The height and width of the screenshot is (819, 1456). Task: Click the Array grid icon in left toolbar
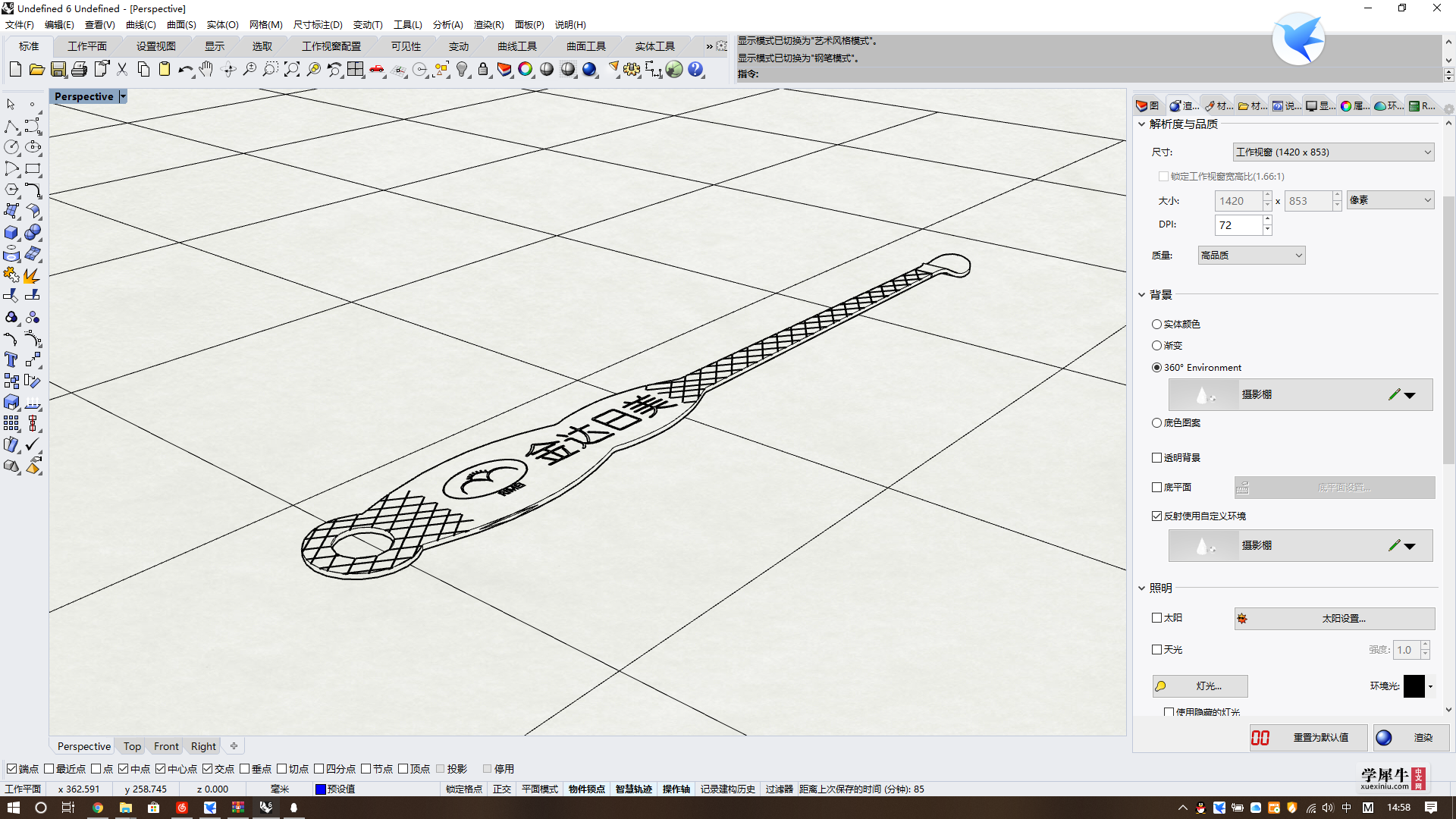click(x=11, y=423)
